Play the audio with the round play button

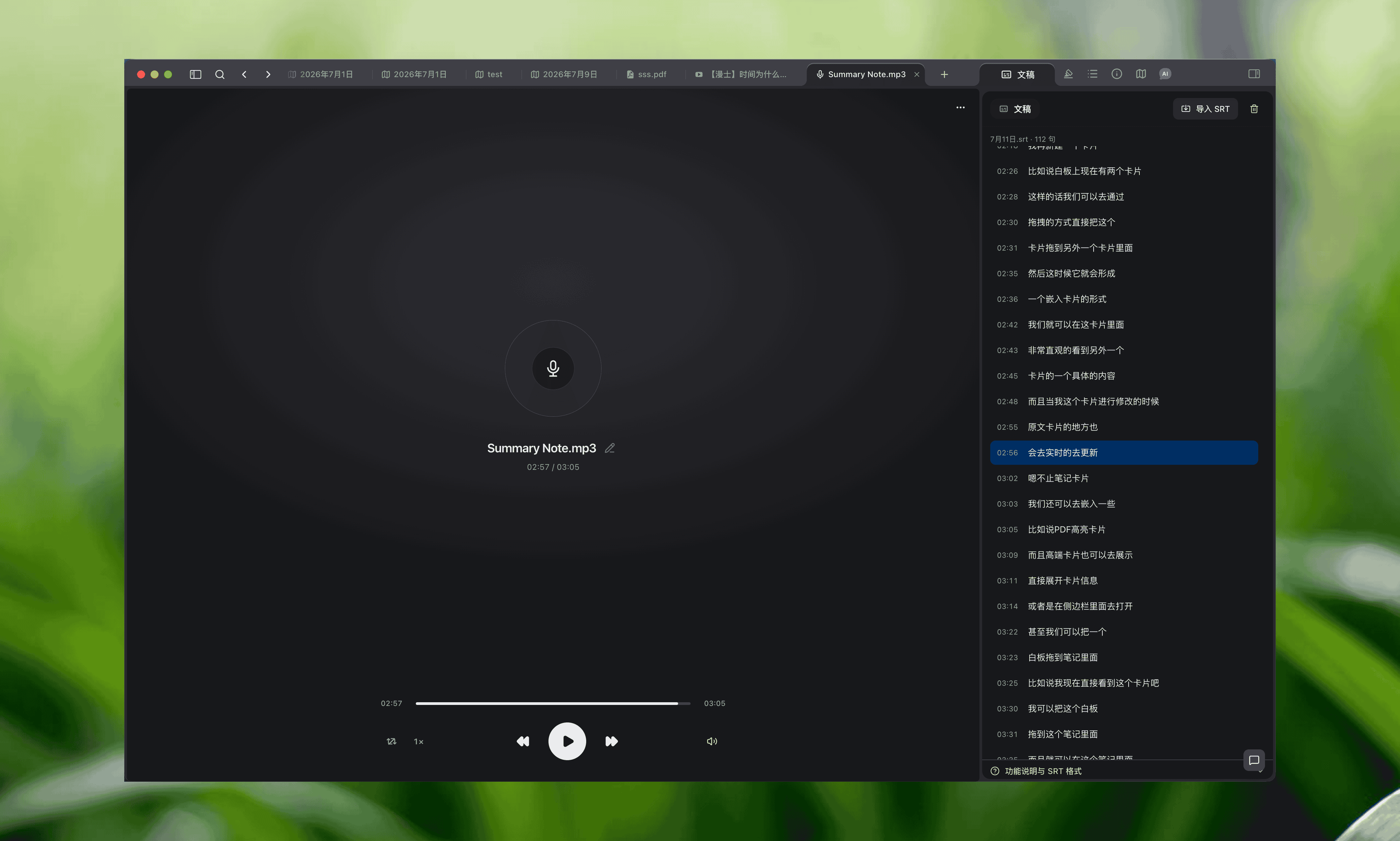(567, 741)
